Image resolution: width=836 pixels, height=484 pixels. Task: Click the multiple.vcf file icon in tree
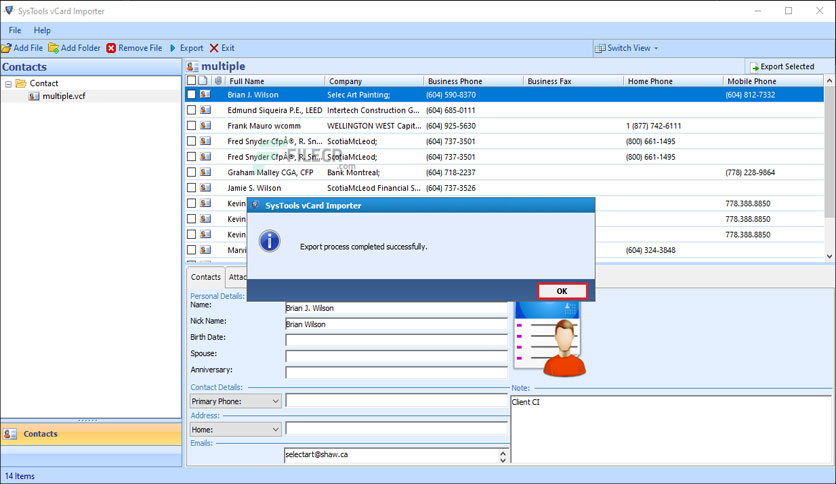point(34,96)
